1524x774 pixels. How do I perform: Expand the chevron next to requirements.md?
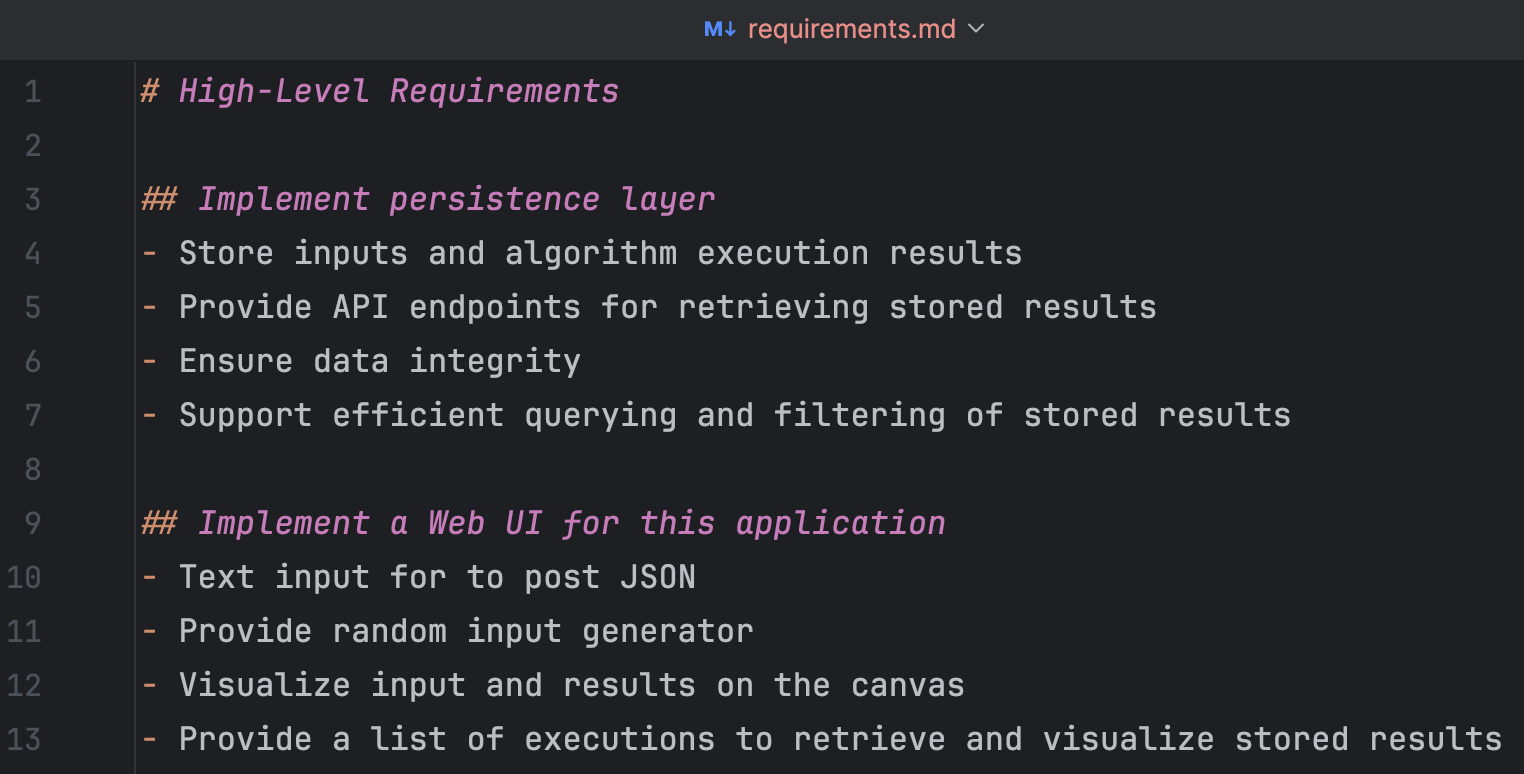[977, 29]
